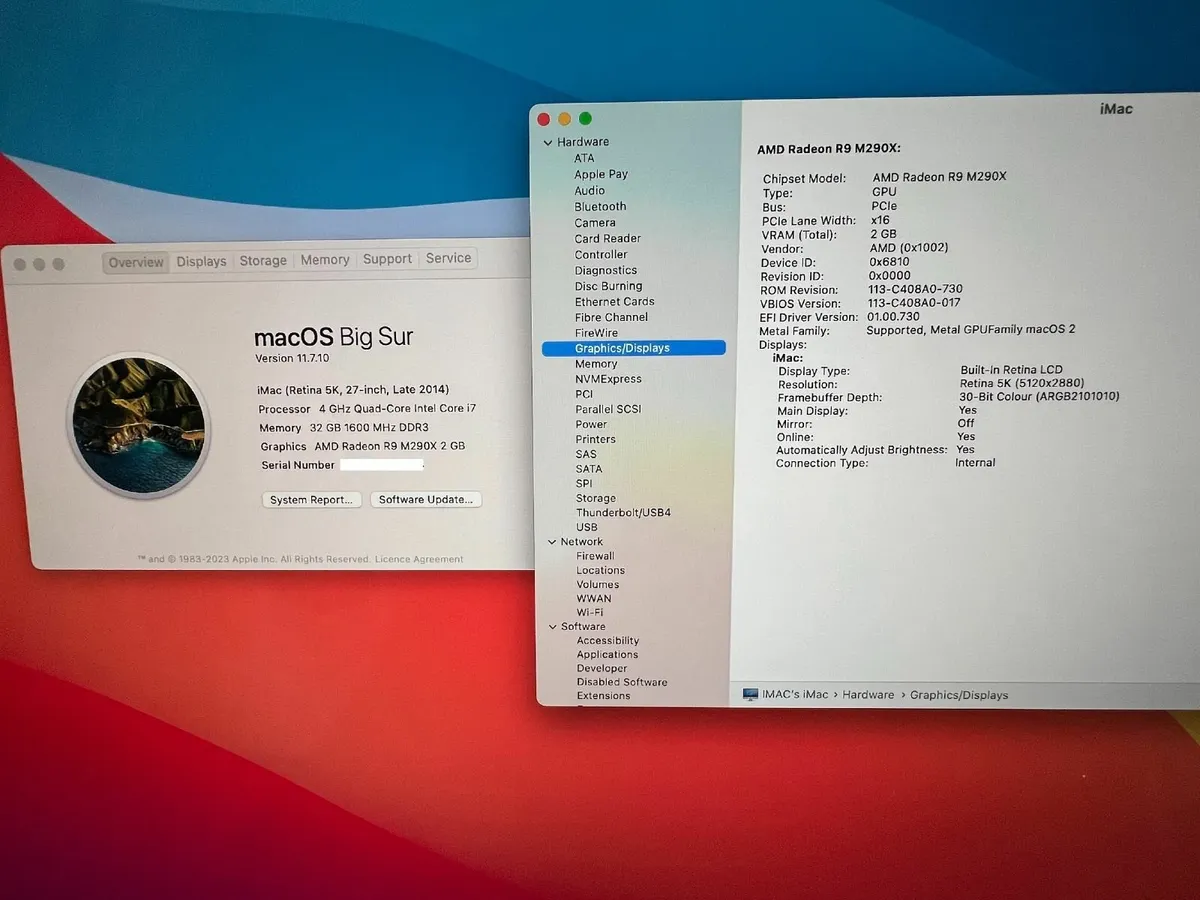Select SPI in the Hardware list
Image resolution: width=1200 pixels, height=900 pixels.
[x=584, y=483]
